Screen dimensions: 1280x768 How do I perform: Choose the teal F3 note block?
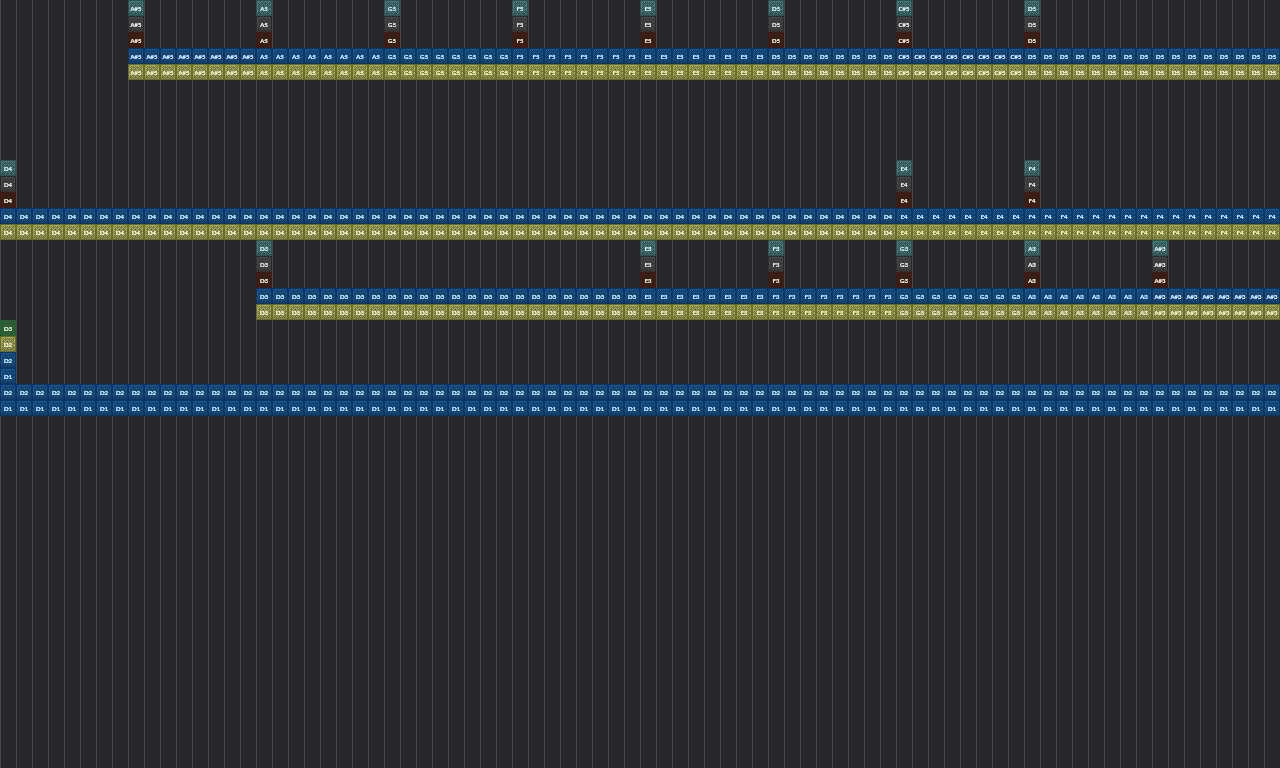click(776, 248)
